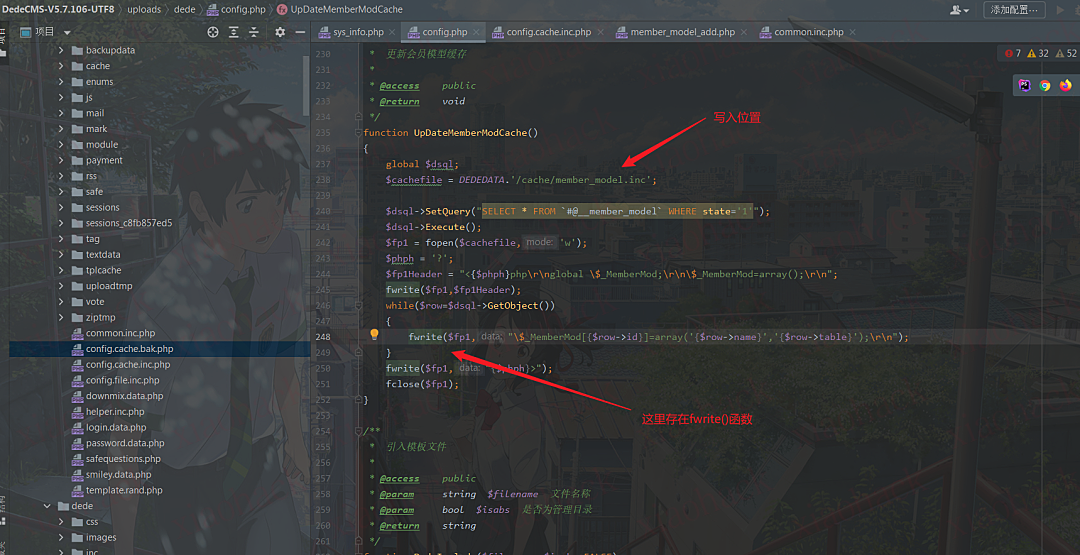Close the member_model_add.php tab
Image resolution: width=1080 pixels, height=555 pixels.
click(x=743, y=32)
